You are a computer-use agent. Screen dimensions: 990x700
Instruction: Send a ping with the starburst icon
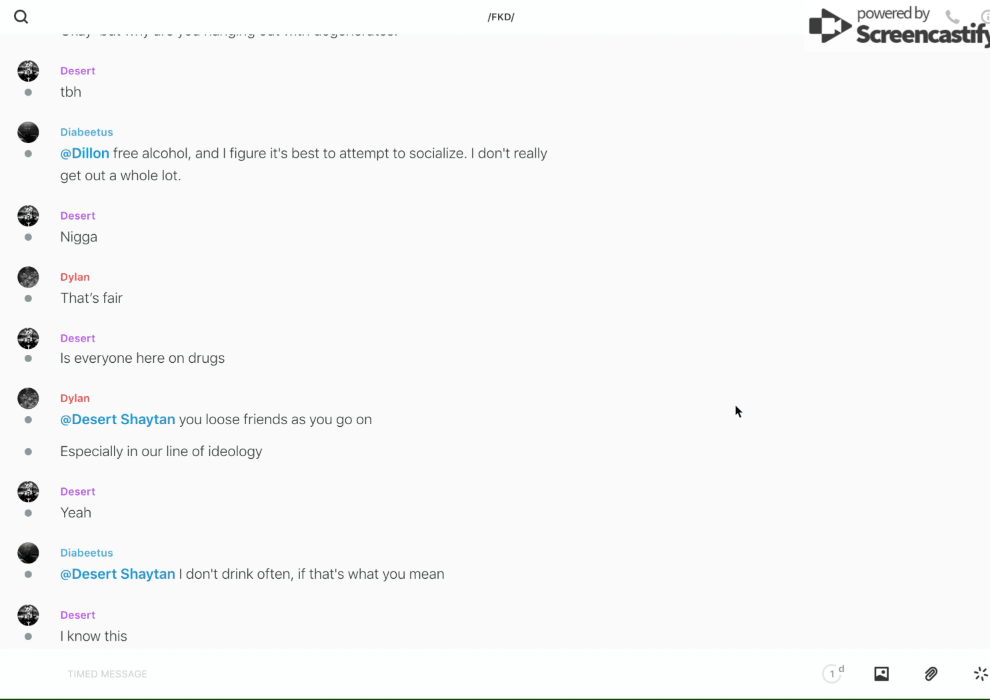(980, 674)
